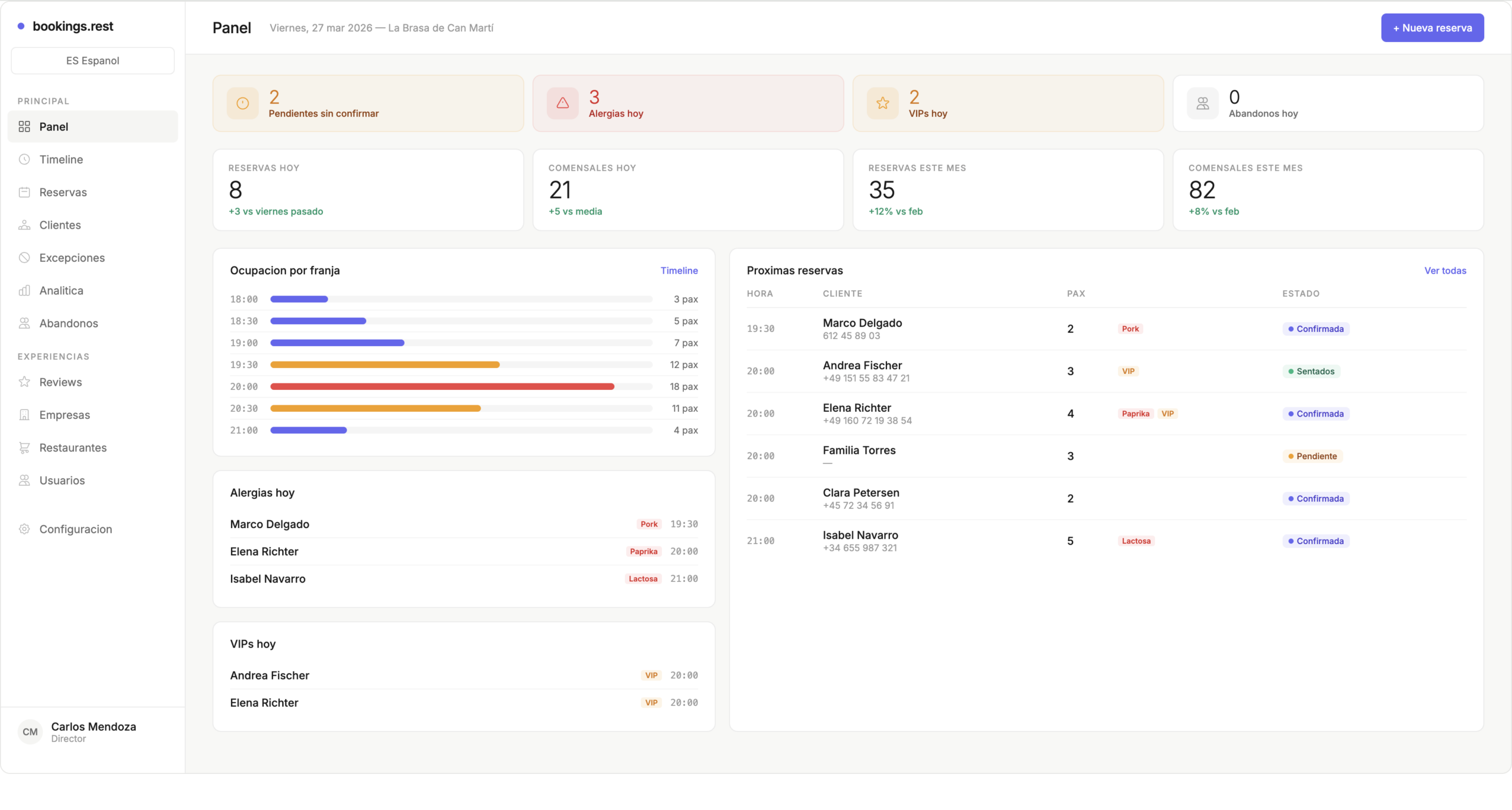Screen dimensions: 1512x810
Task: Open Restaurantes in sidebar
Action: (x=93, y=448)
